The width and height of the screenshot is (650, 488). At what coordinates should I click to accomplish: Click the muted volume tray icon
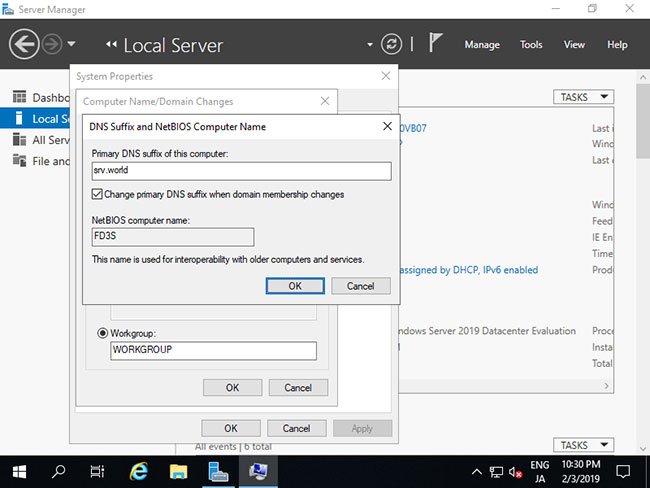515,471
